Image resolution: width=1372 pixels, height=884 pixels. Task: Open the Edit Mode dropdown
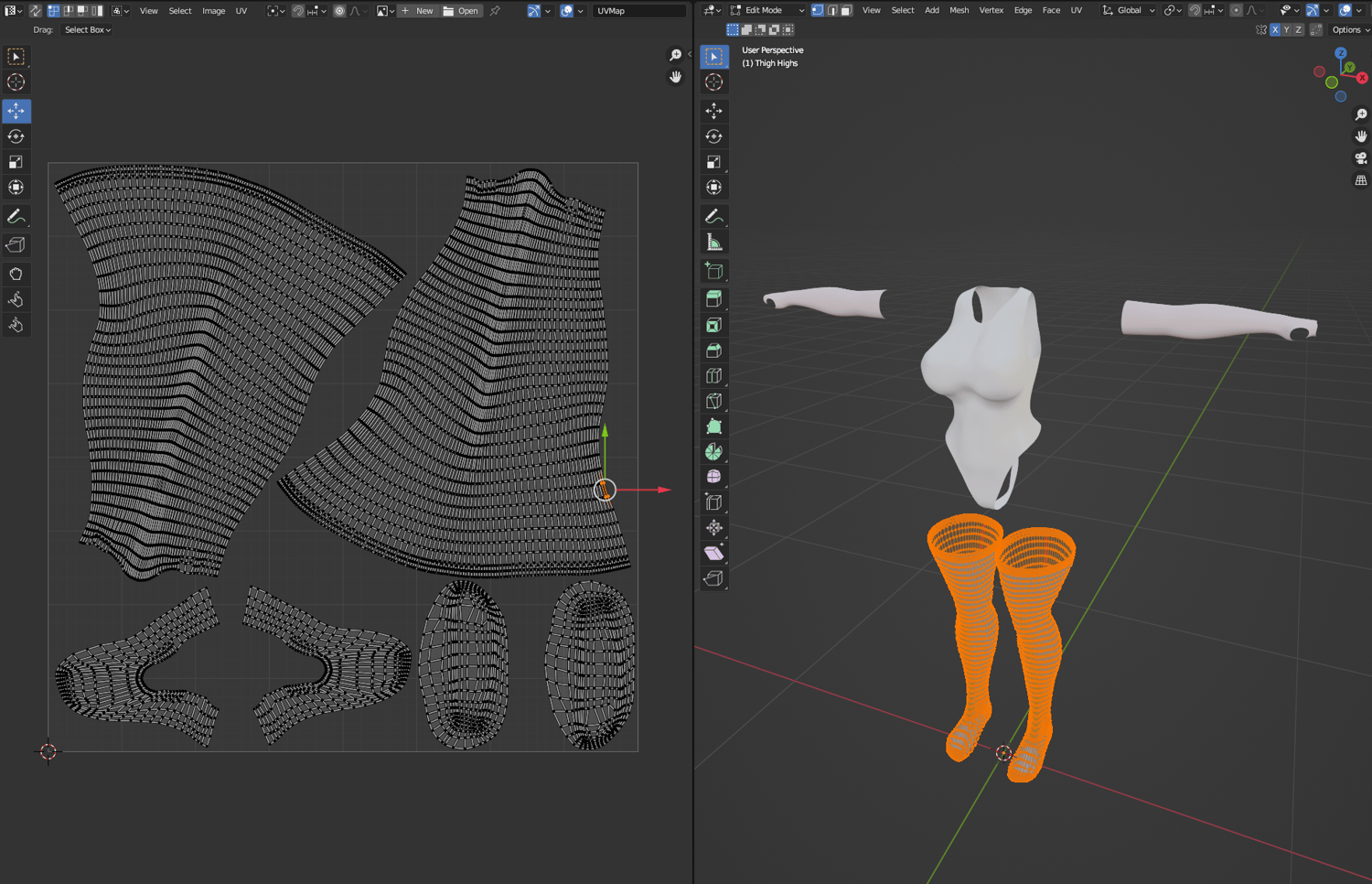point(768,11)
